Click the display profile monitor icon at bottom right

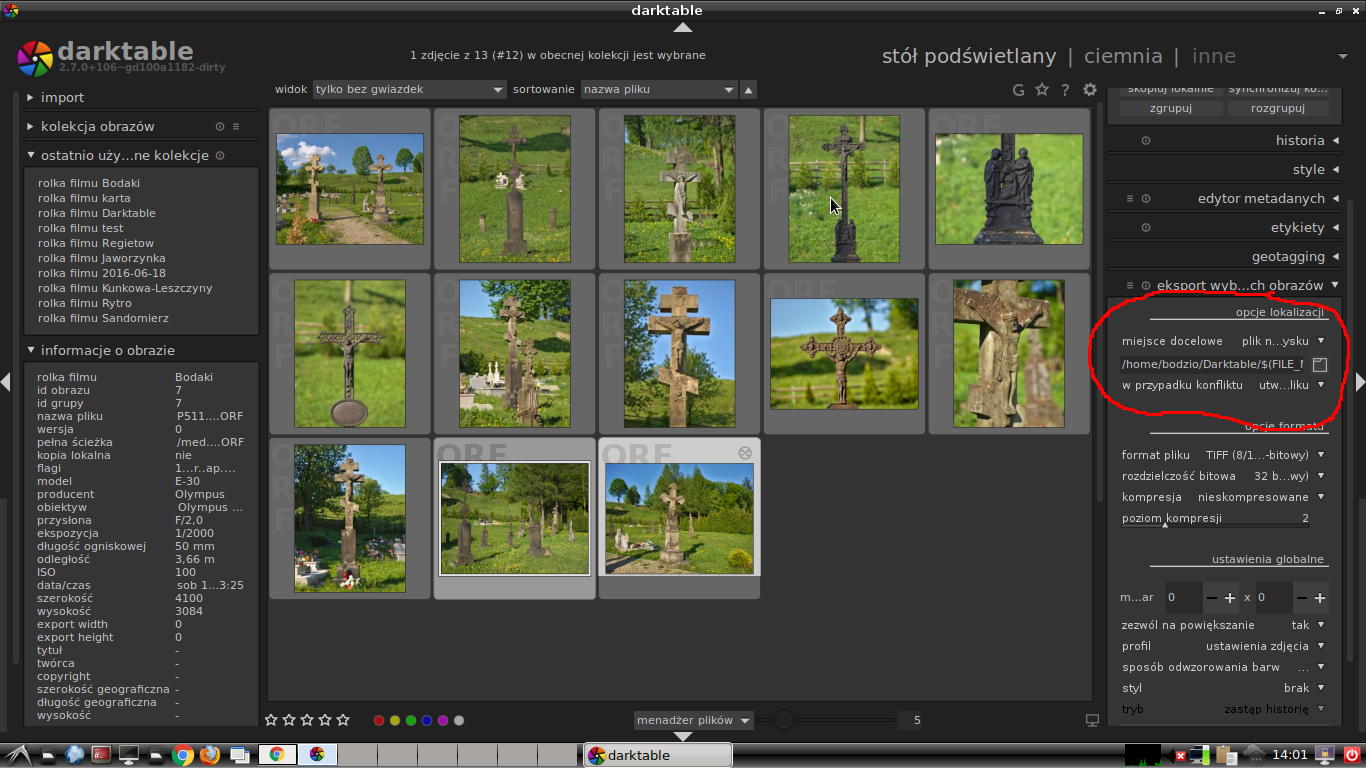click(x=1092, y=720)
